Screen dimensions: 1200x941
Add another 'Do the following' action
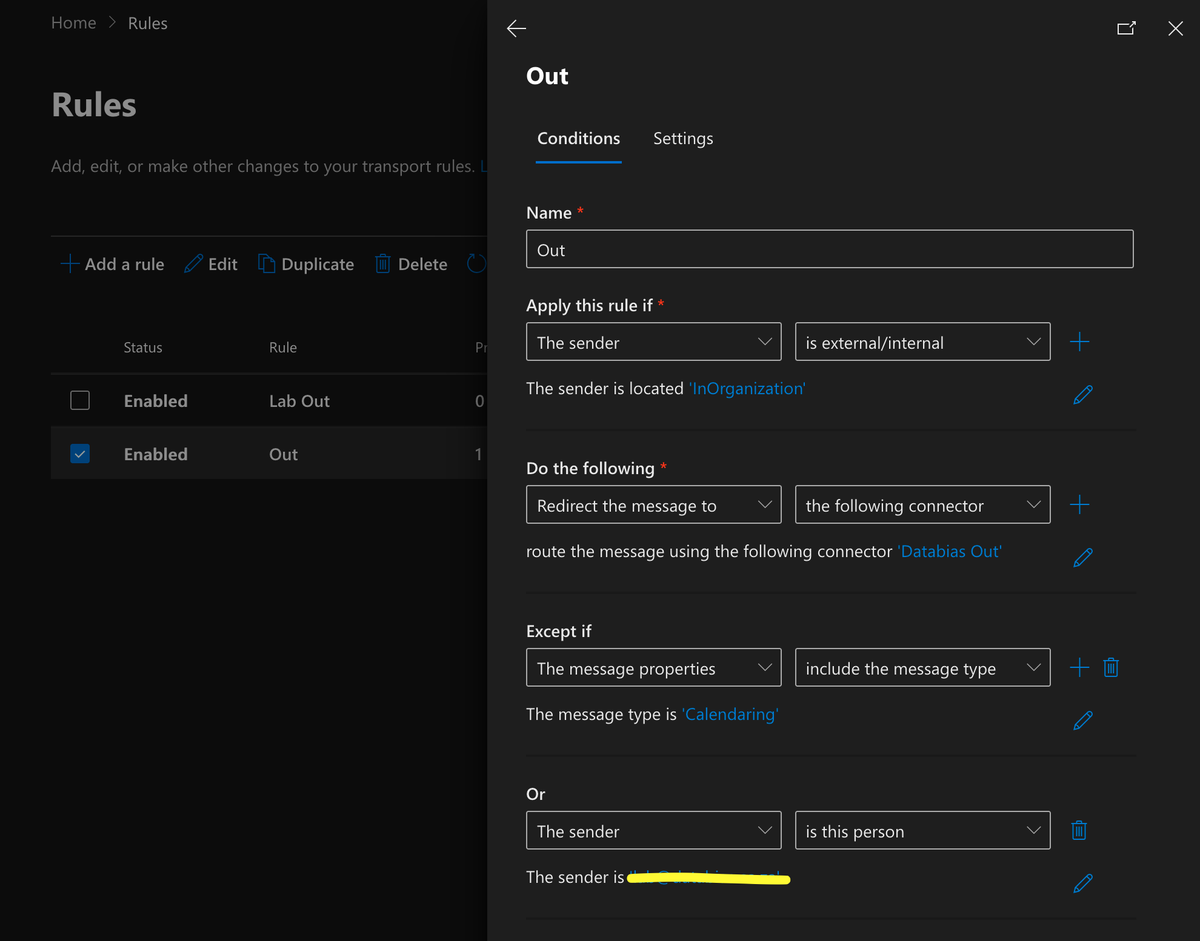[x=1079, y=505]
